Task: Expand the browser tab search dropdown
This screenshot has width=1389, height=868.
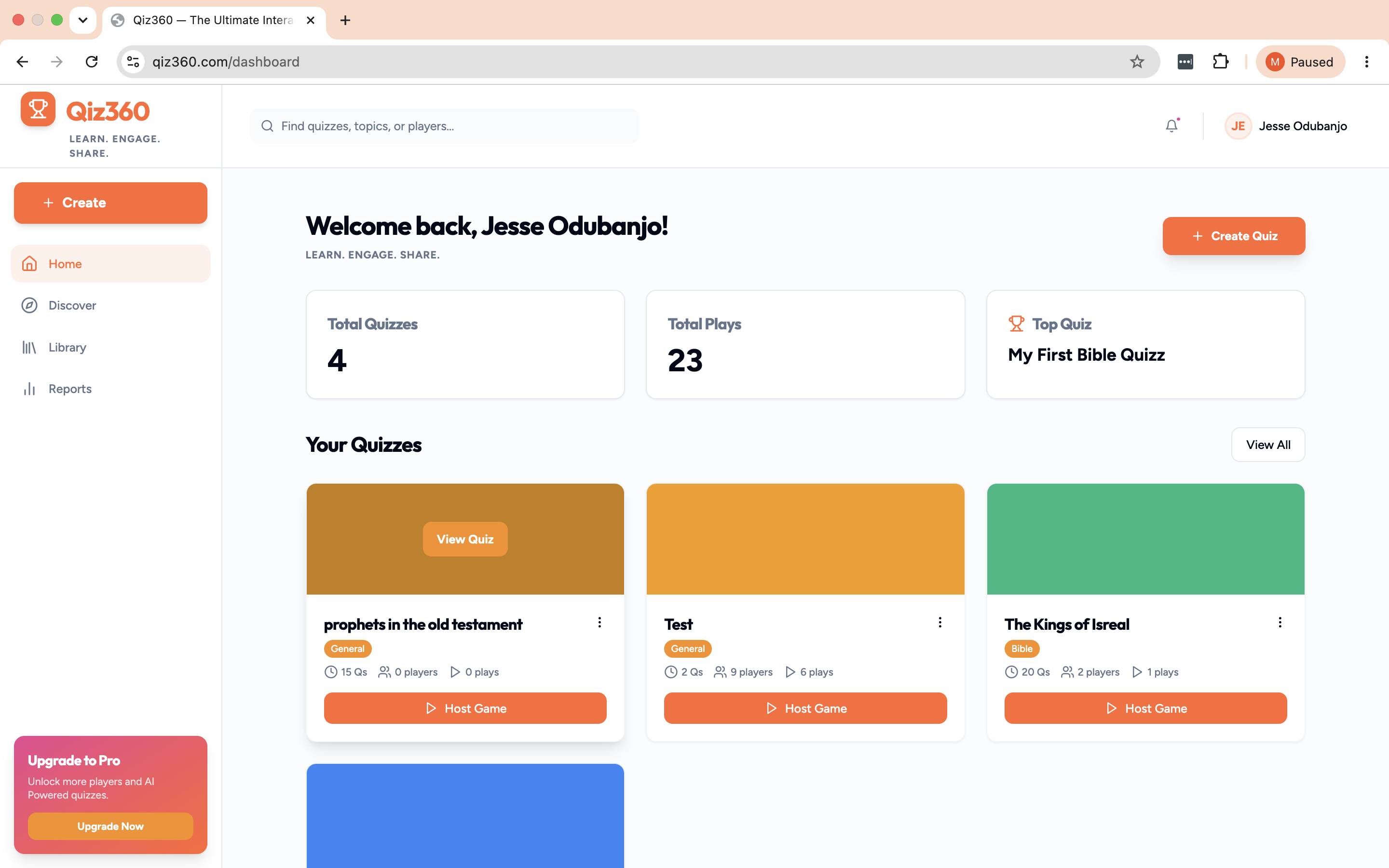Action: point(82,20)
